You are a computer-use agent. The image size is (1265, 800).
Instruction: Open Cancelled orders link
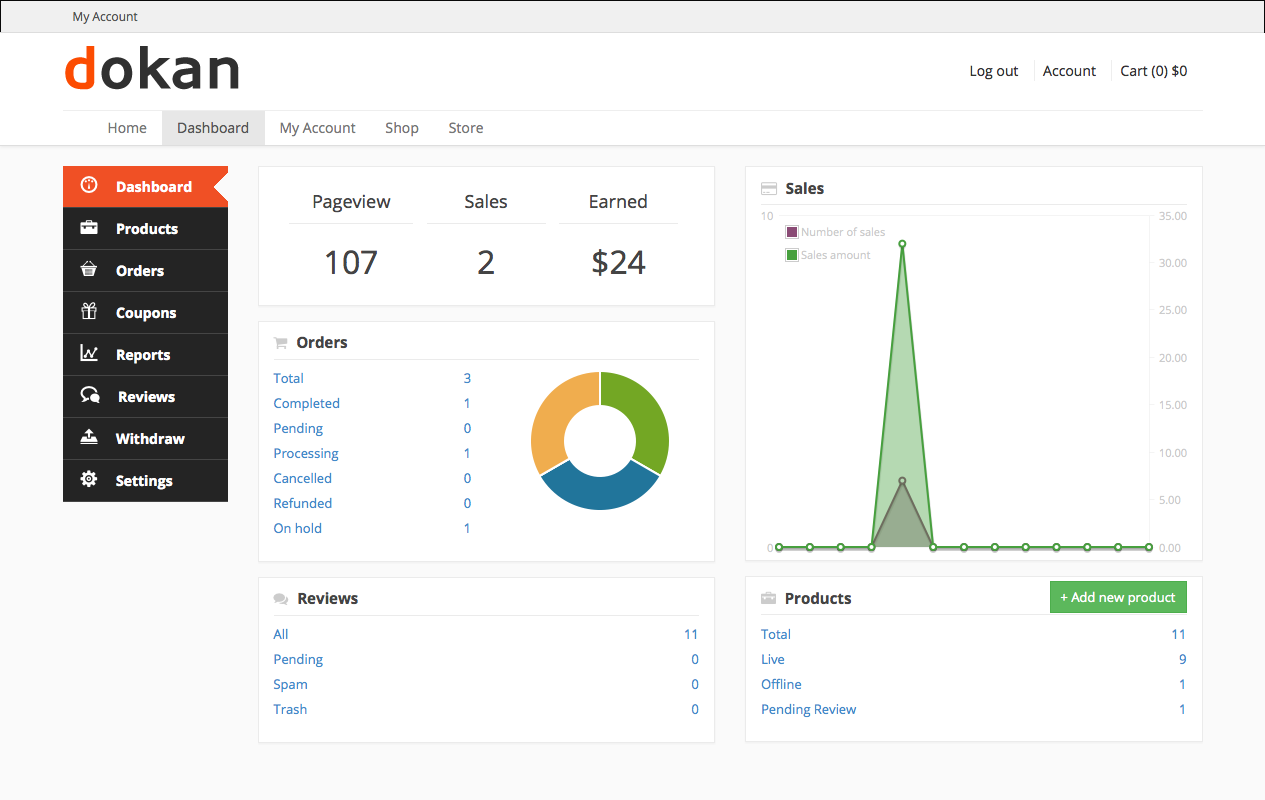(x=303, y=478)
